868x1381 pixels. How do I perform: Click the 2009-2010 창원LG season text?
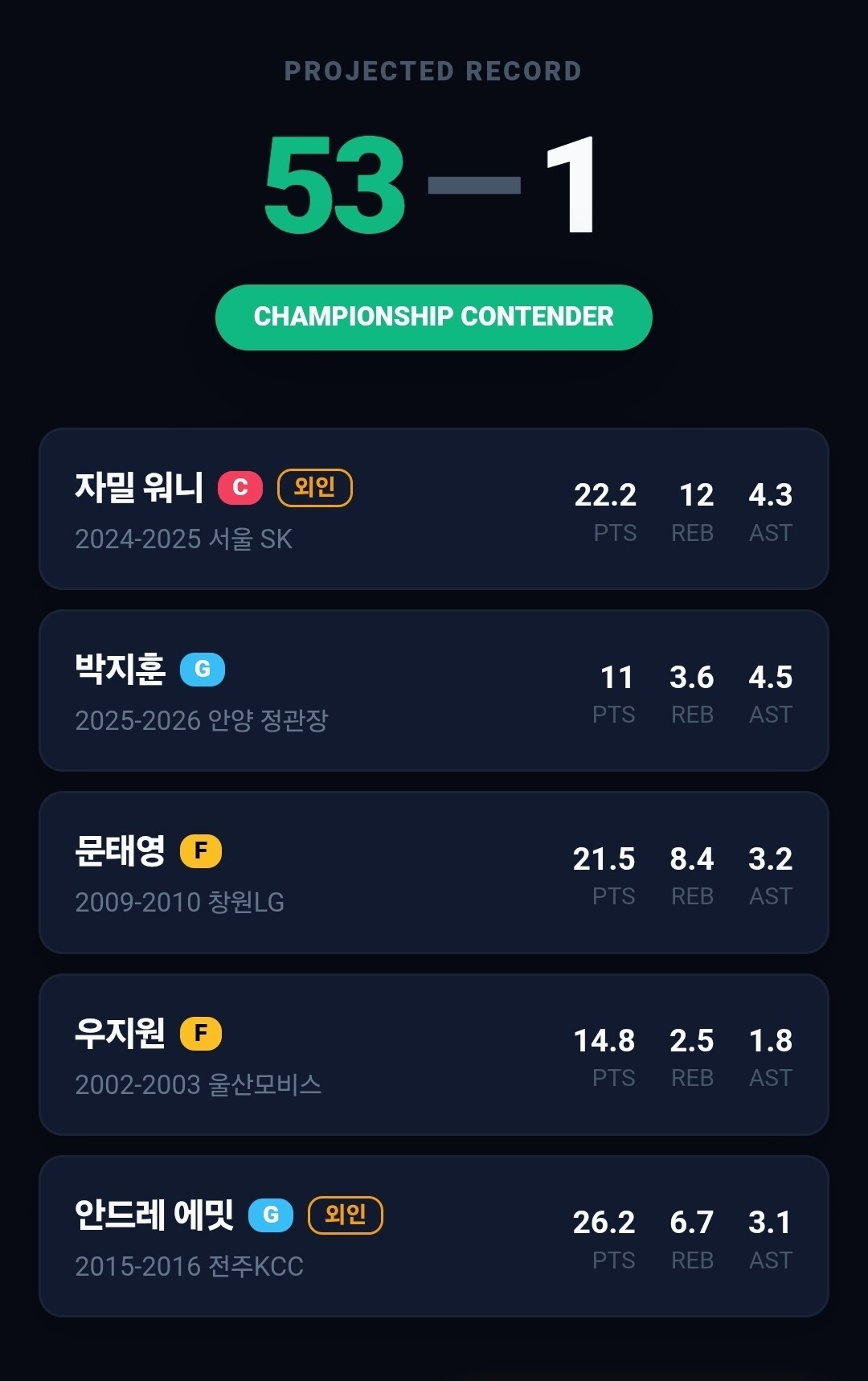click(180, 902)
